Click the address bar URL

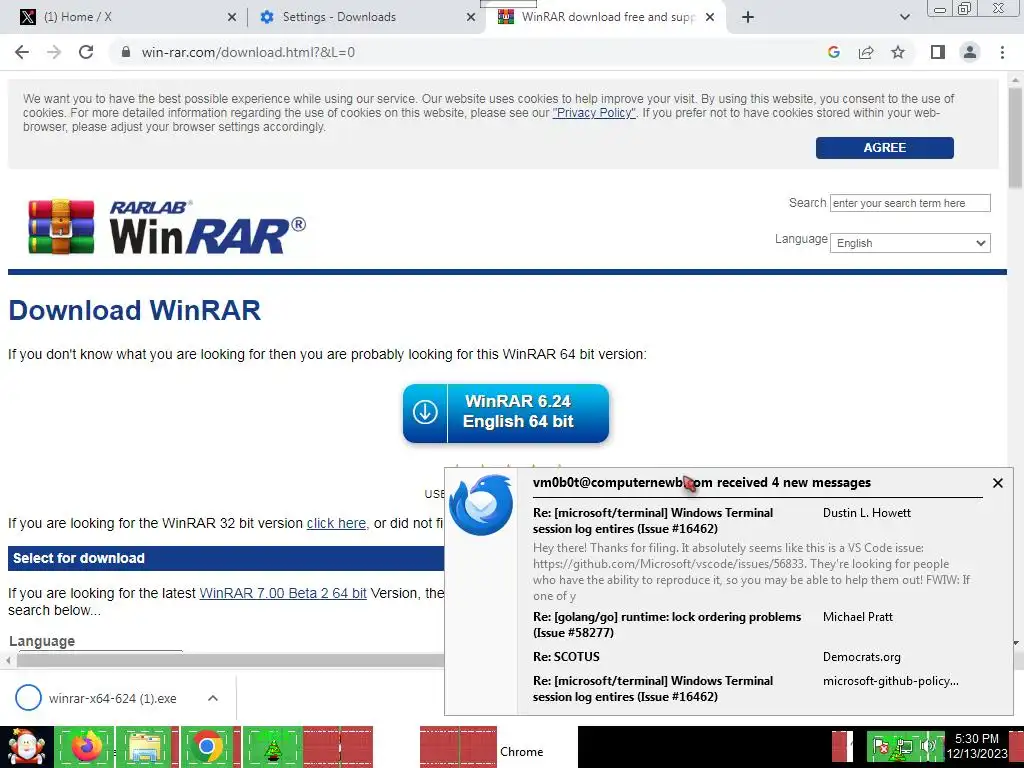[248, 52]
